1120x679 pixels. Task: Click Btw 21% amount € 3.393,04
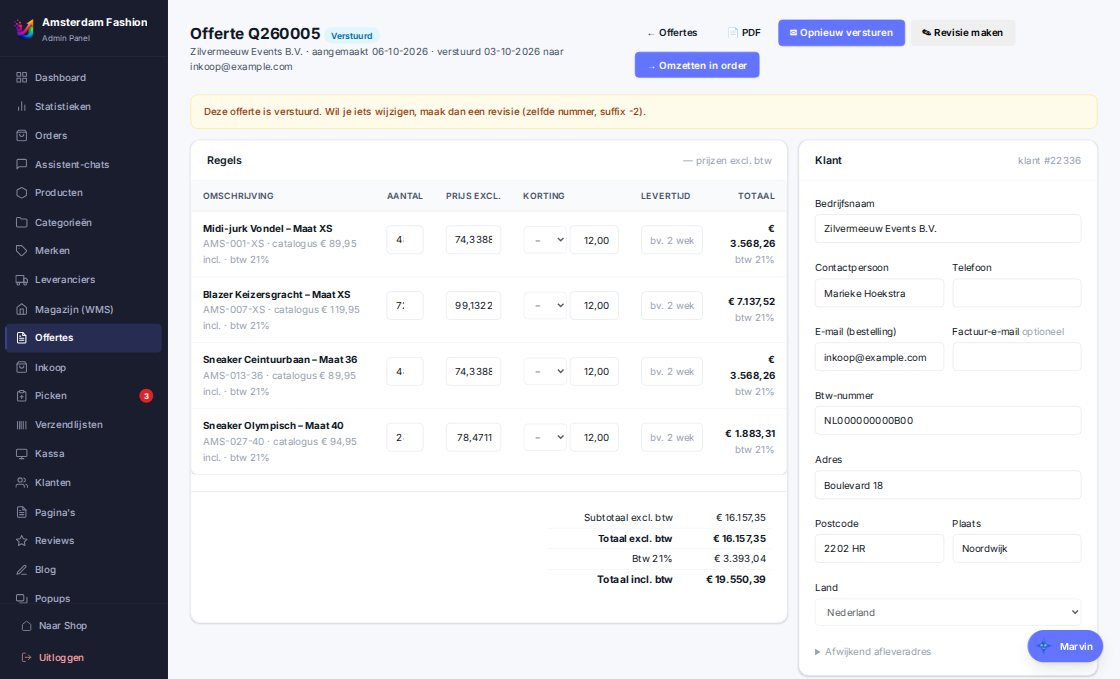pyautogui.click(x=740, y=558)
